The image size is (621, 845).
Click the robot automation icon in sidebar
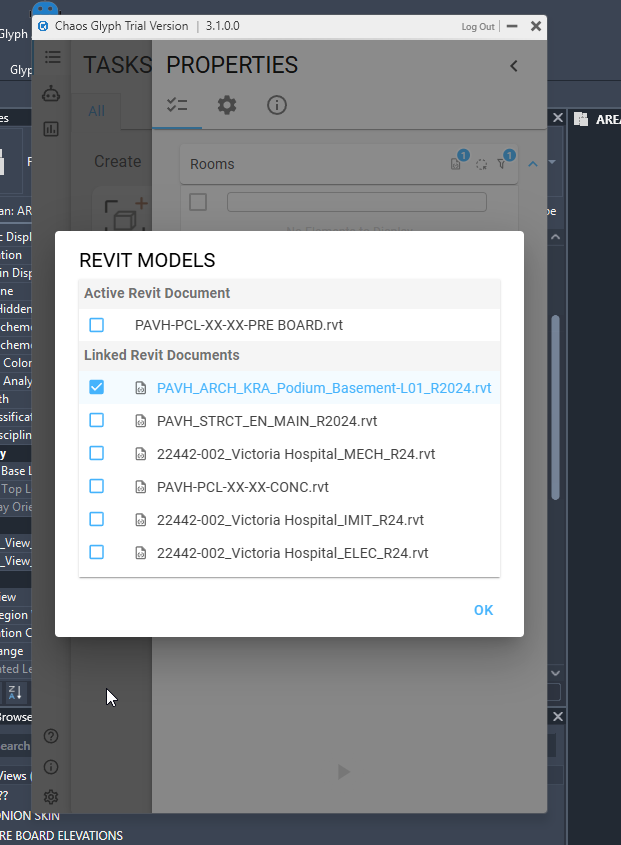[x=52, y=94]
